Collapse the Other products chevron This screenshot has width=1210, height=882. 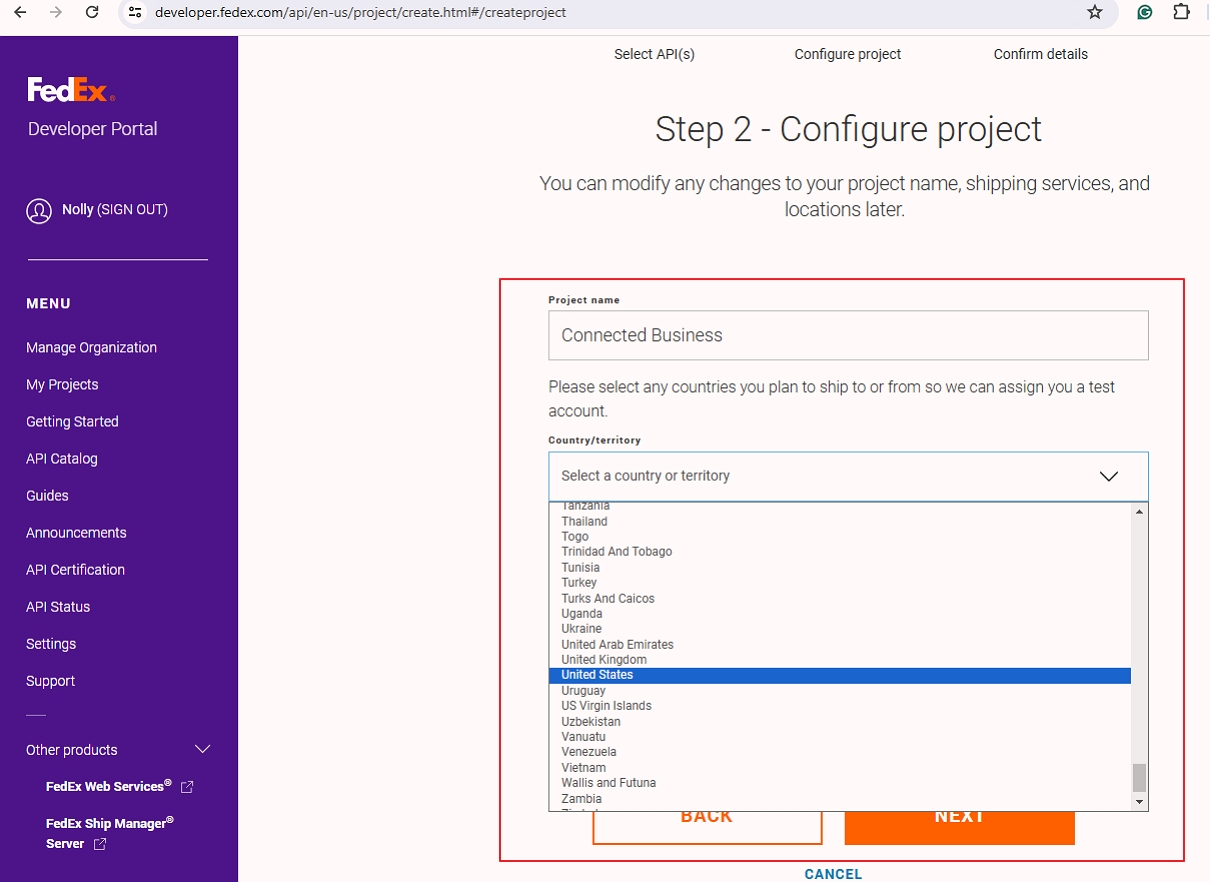pyautogui.click(x=203, y=749)
